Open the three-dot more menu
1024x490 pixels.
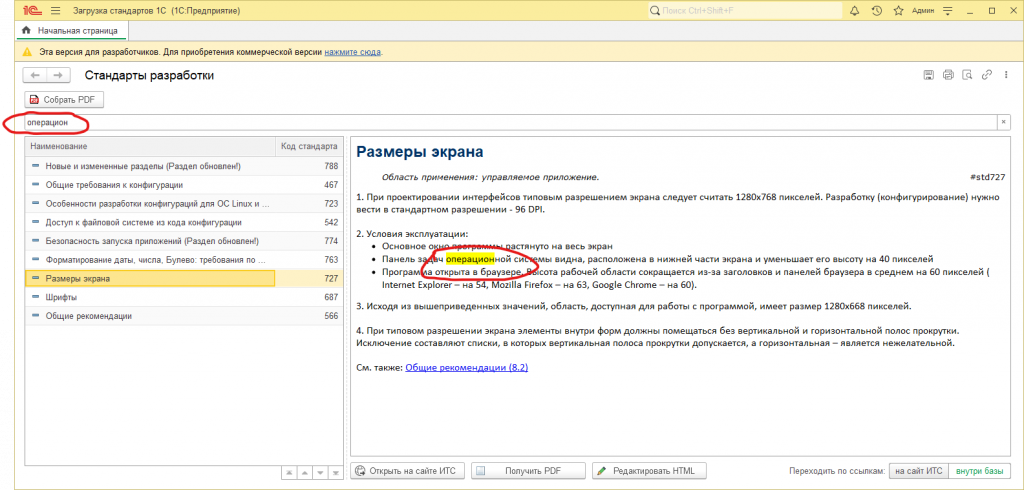[x=1006, y=74]
